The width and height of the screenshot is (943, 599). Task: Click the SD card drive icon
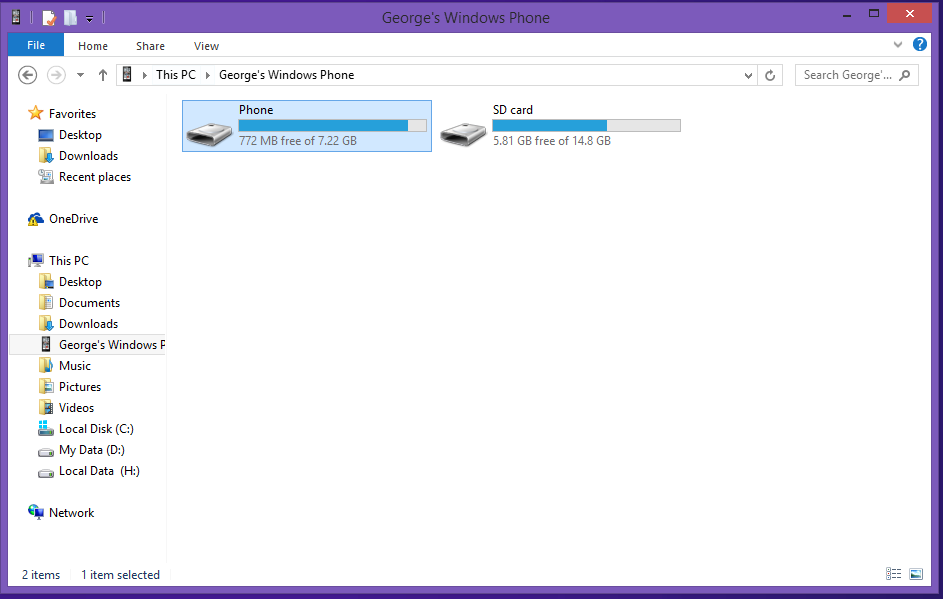462,134
